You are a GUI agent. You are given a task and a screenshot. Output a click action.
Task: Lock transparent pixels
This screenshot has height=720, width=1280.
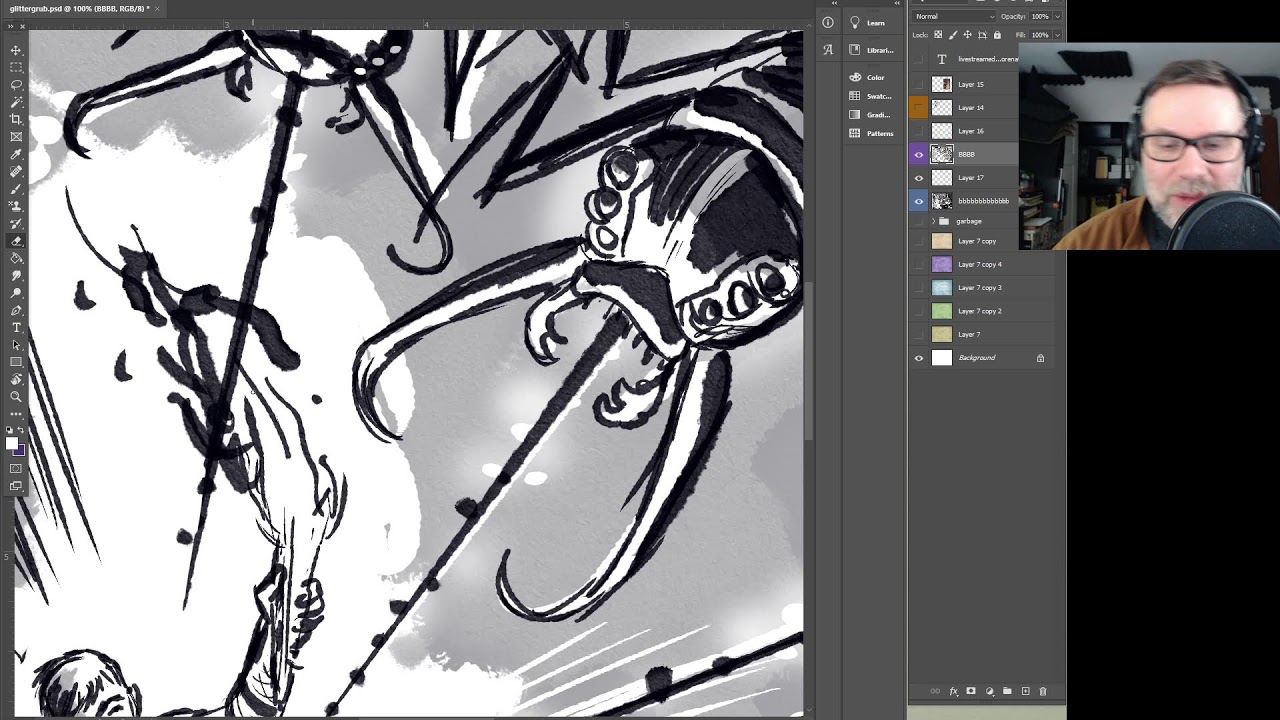pyautogui.click(x=938, y=35)
